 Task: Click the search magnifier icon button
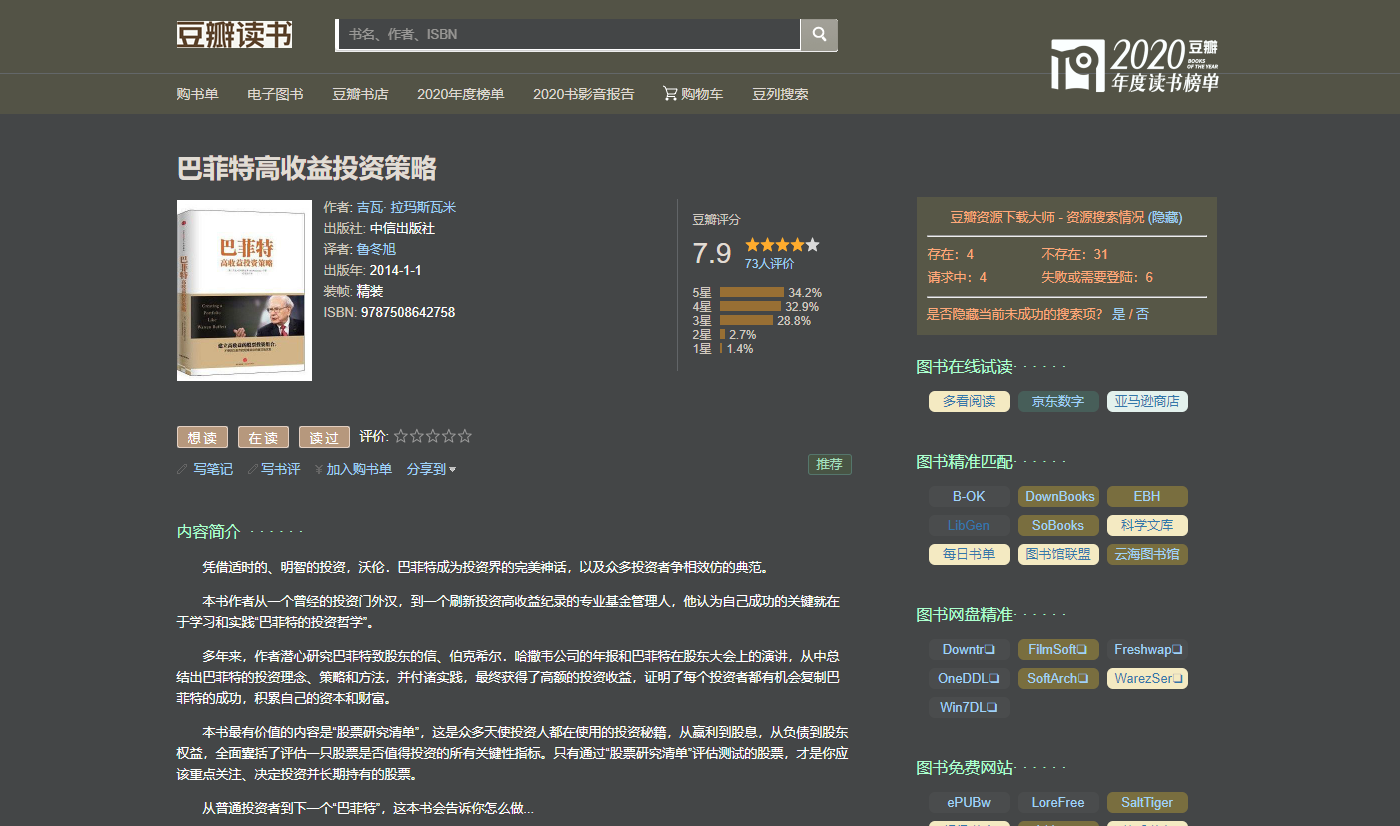(819, 34)
